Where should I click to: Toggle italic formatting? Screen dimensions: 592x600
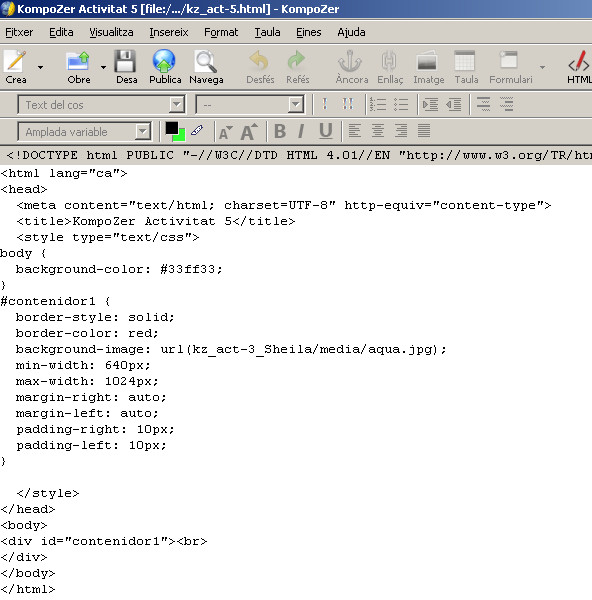tap(302, 131)
